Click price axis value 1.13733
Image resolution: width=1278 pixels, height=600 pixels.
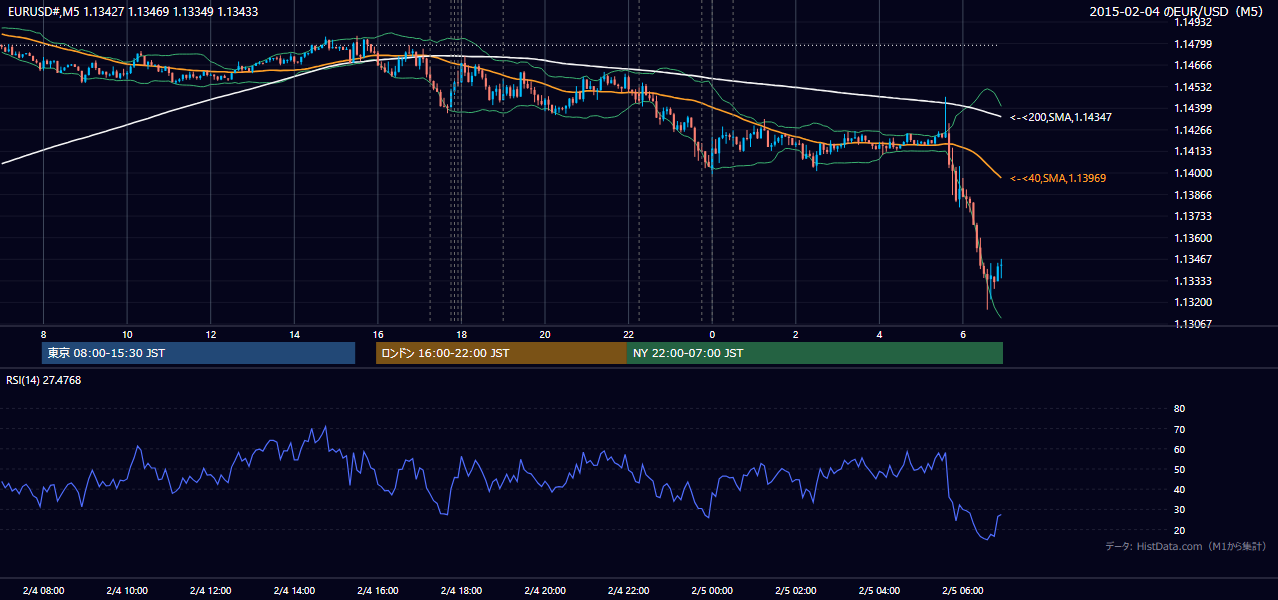point(1192,216)
